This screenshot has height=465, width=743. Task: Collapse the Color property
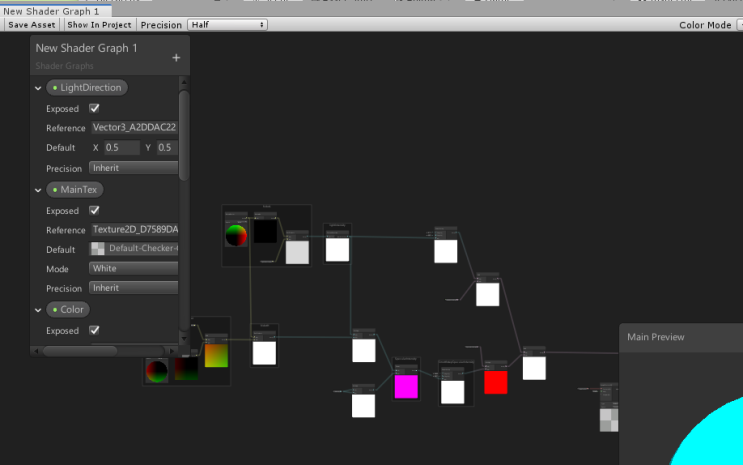tap(38, 310)
